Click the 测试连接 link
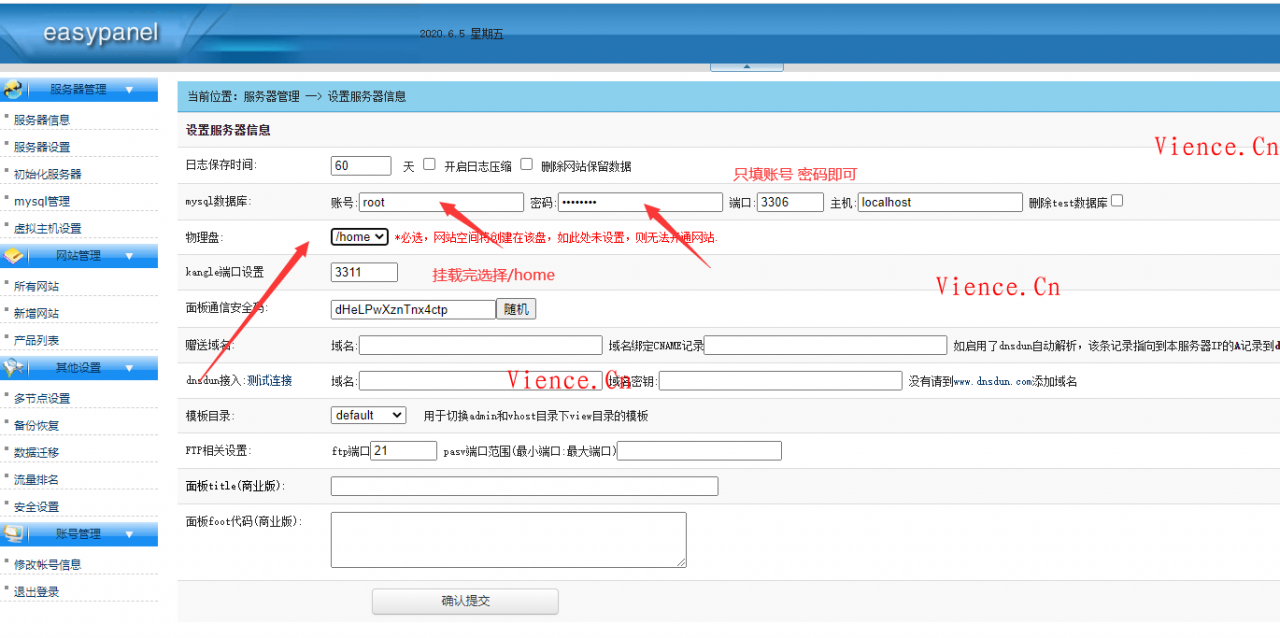 coord(270,381)
